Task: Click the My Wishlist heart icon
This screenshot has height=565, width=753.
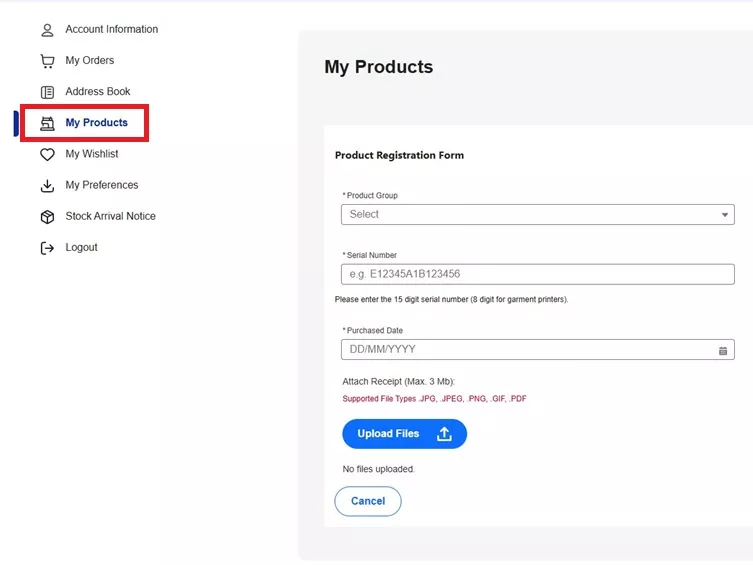Action: pyautogui.click(x=47, y=155)
